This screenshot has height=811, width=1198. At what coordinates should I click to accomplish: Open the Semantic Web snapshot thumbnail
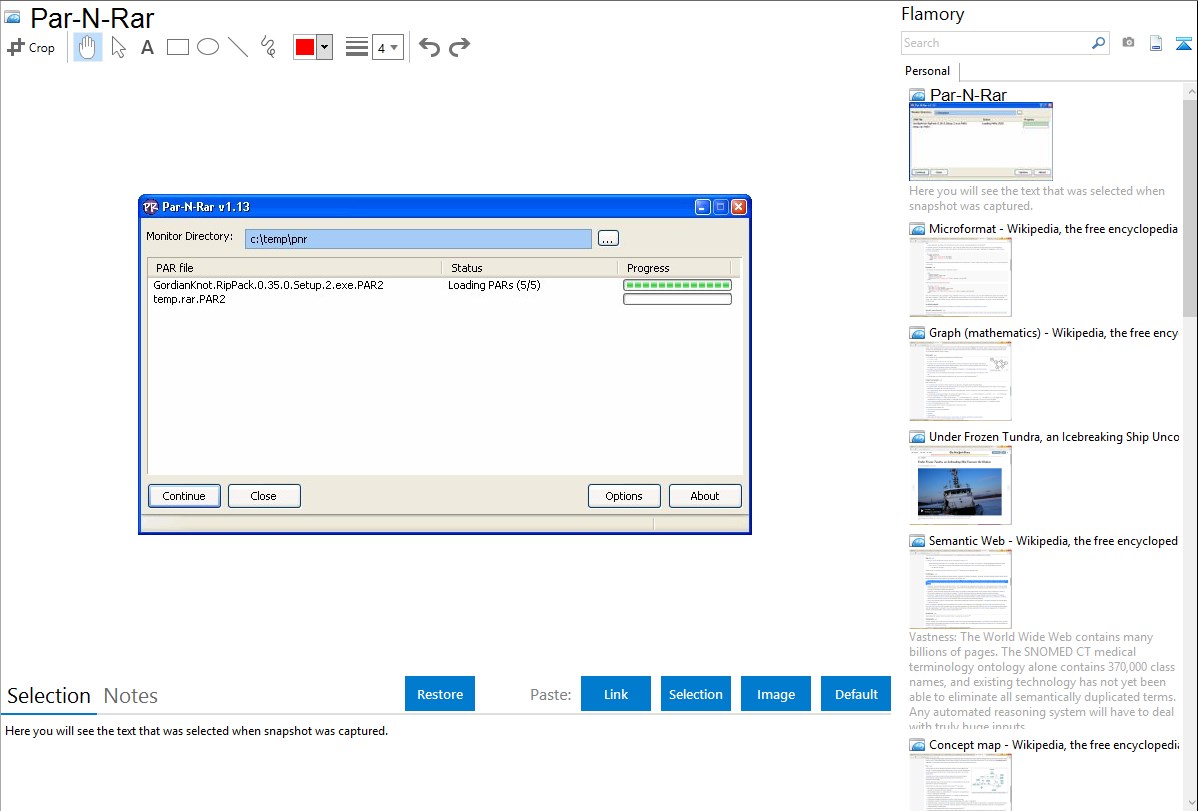click(x=960, y=589)
